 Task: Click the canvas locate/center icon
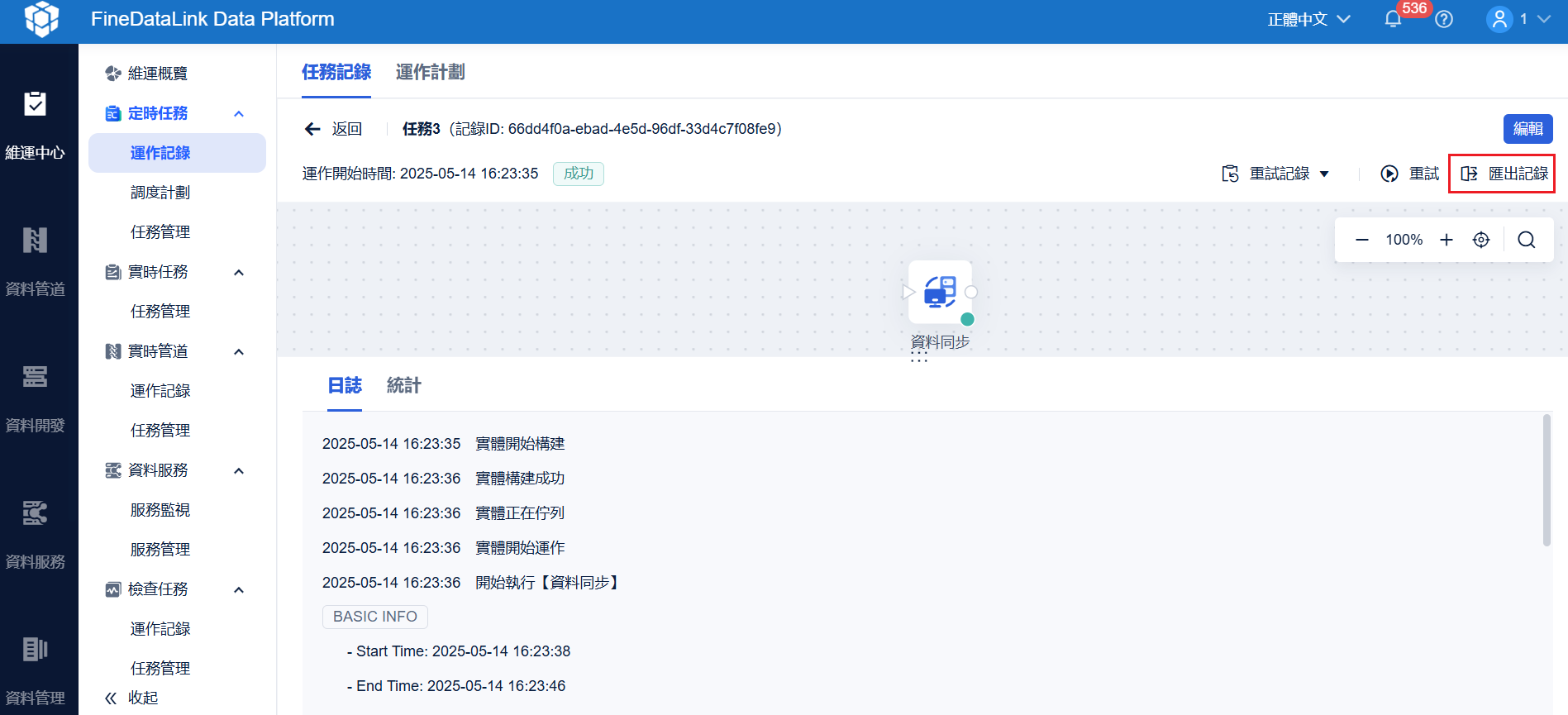pyautogui.click(x=1481, y=240)
